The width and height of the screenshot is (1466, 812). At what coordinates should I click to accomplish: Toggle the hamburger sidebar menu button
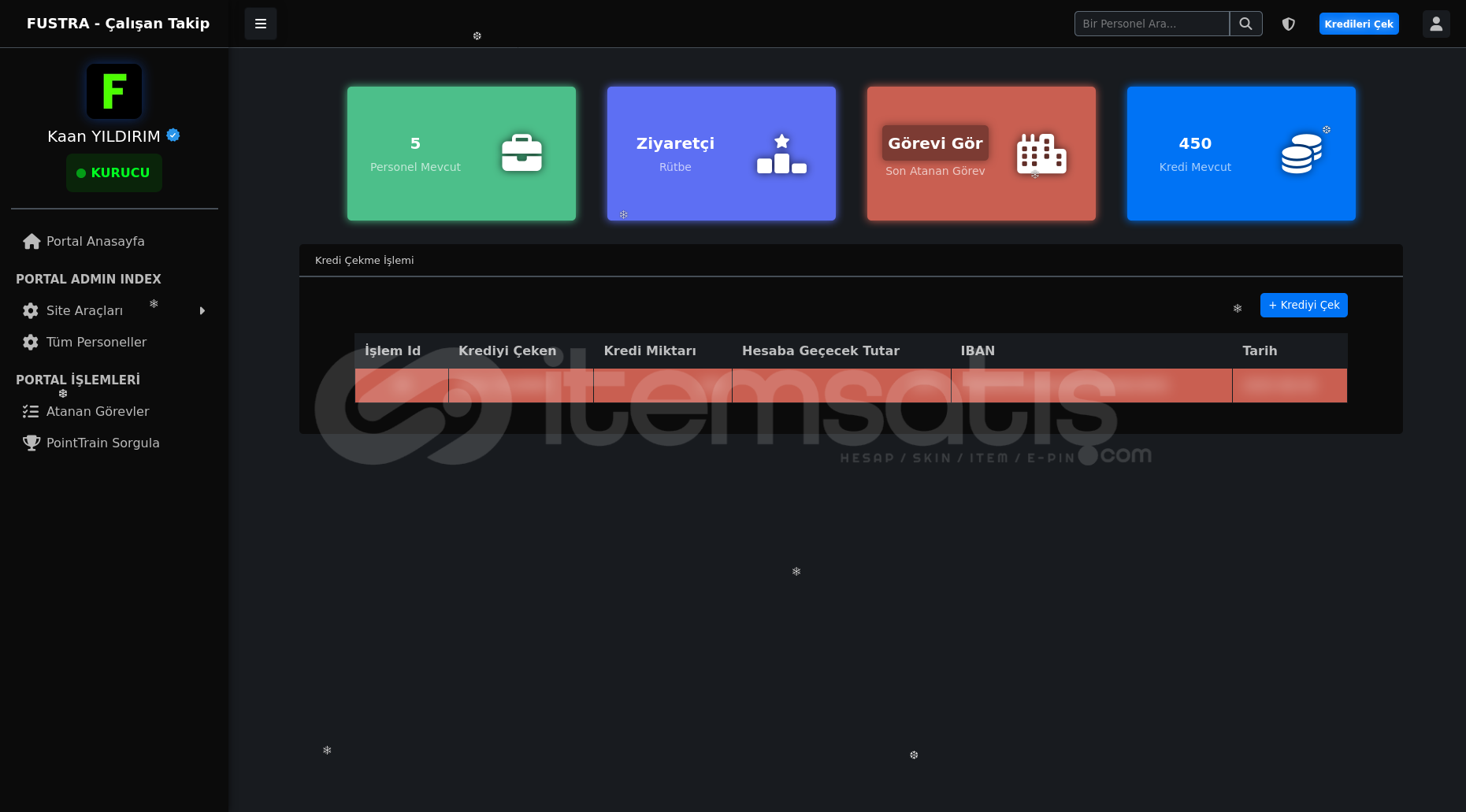[x=261, y=24]
